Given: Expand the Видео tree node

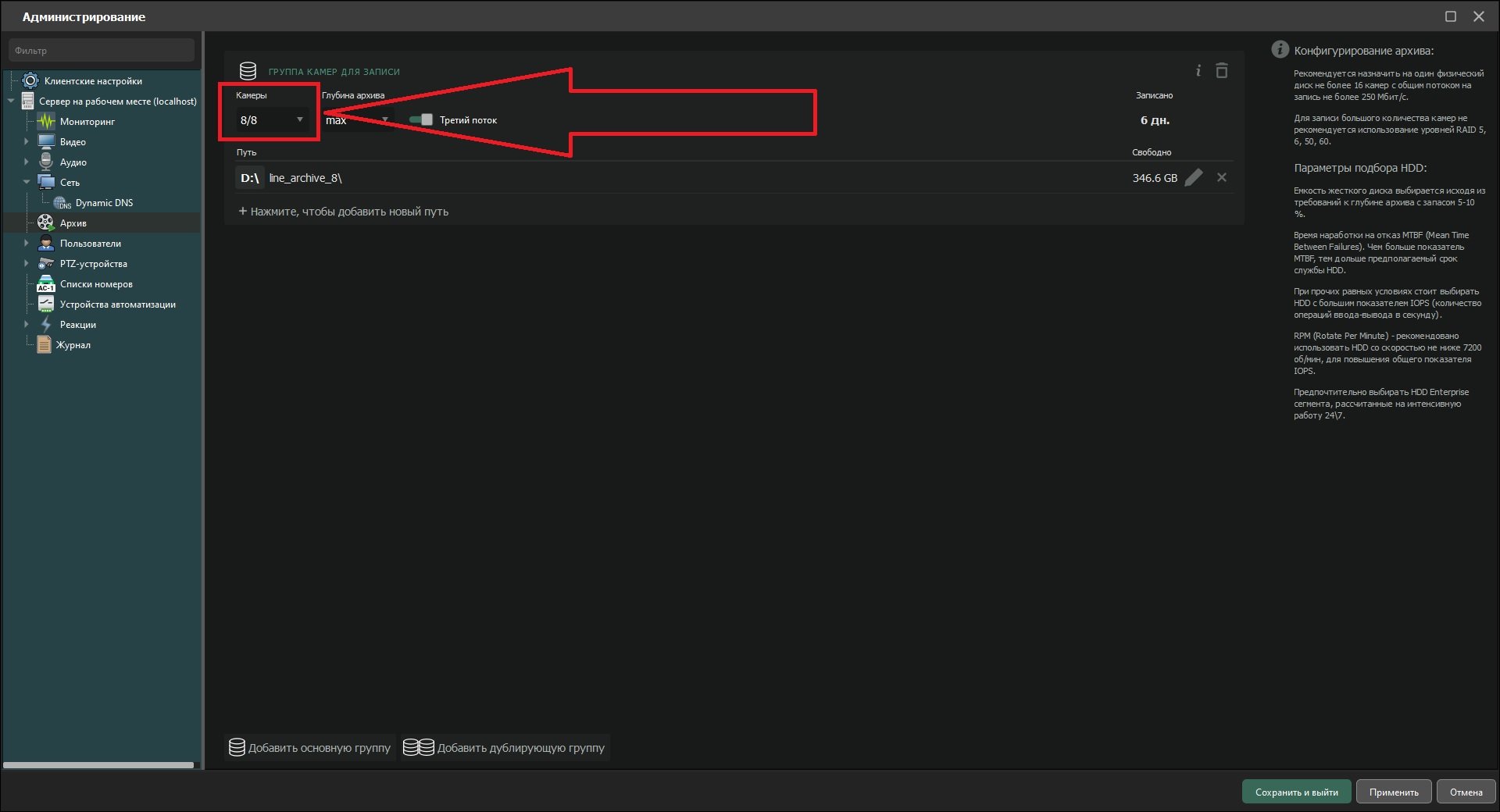Looking at the screenshot, I should tap(26, 142).
